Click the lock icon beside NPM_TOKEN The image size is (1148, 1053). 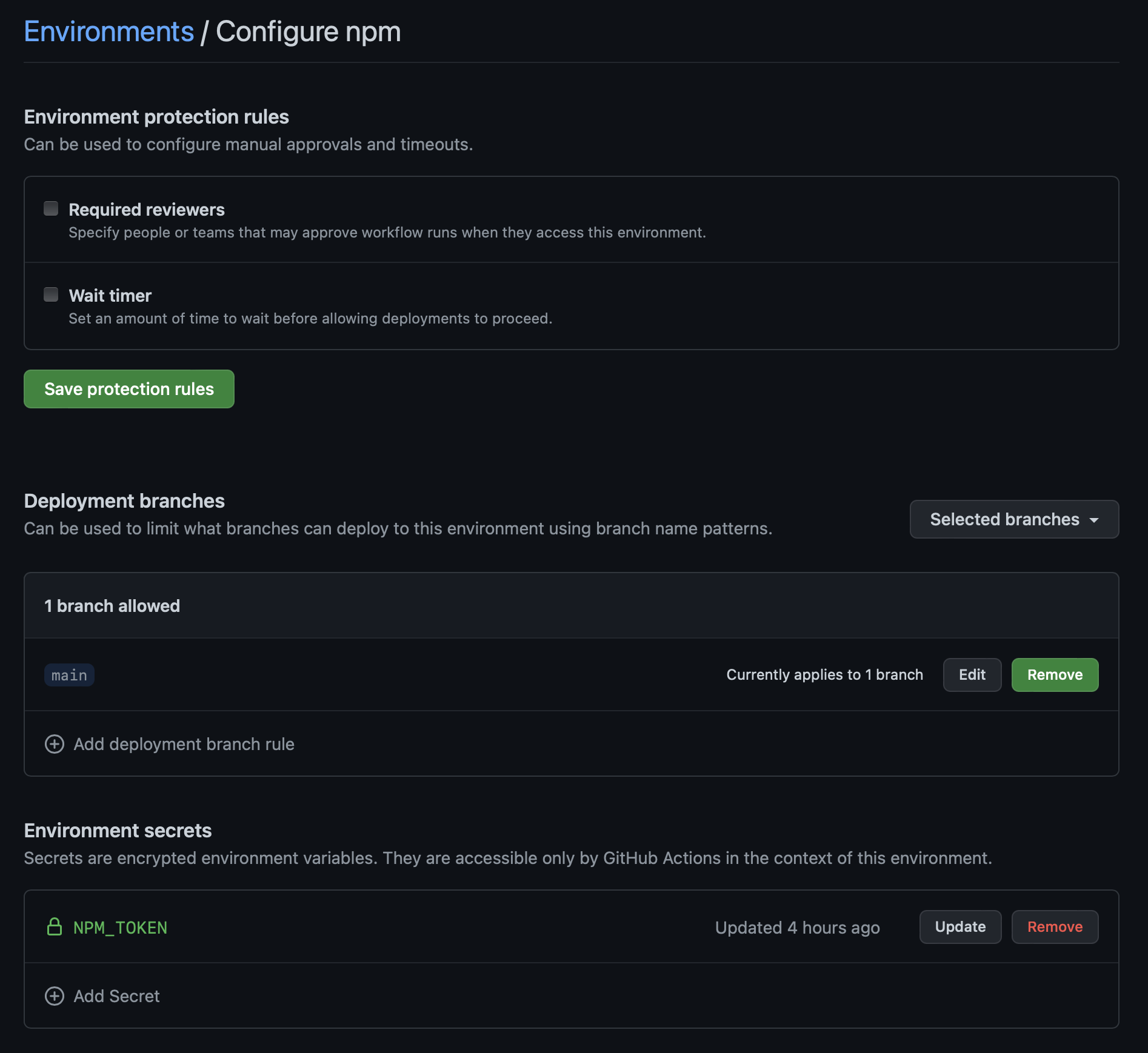tap(55, 927)
